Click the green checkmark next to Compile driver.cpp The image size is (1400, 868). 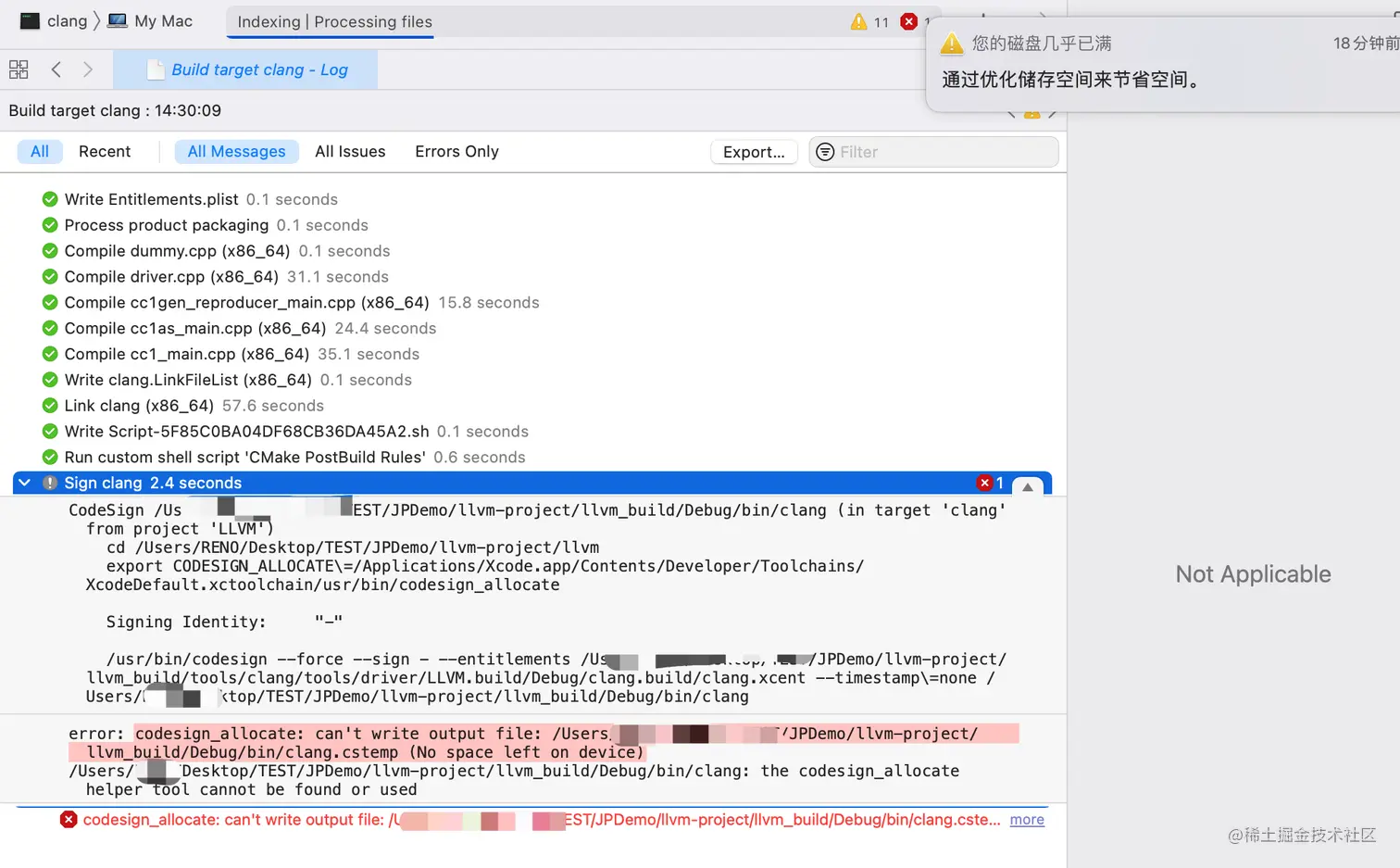[50, 277]
